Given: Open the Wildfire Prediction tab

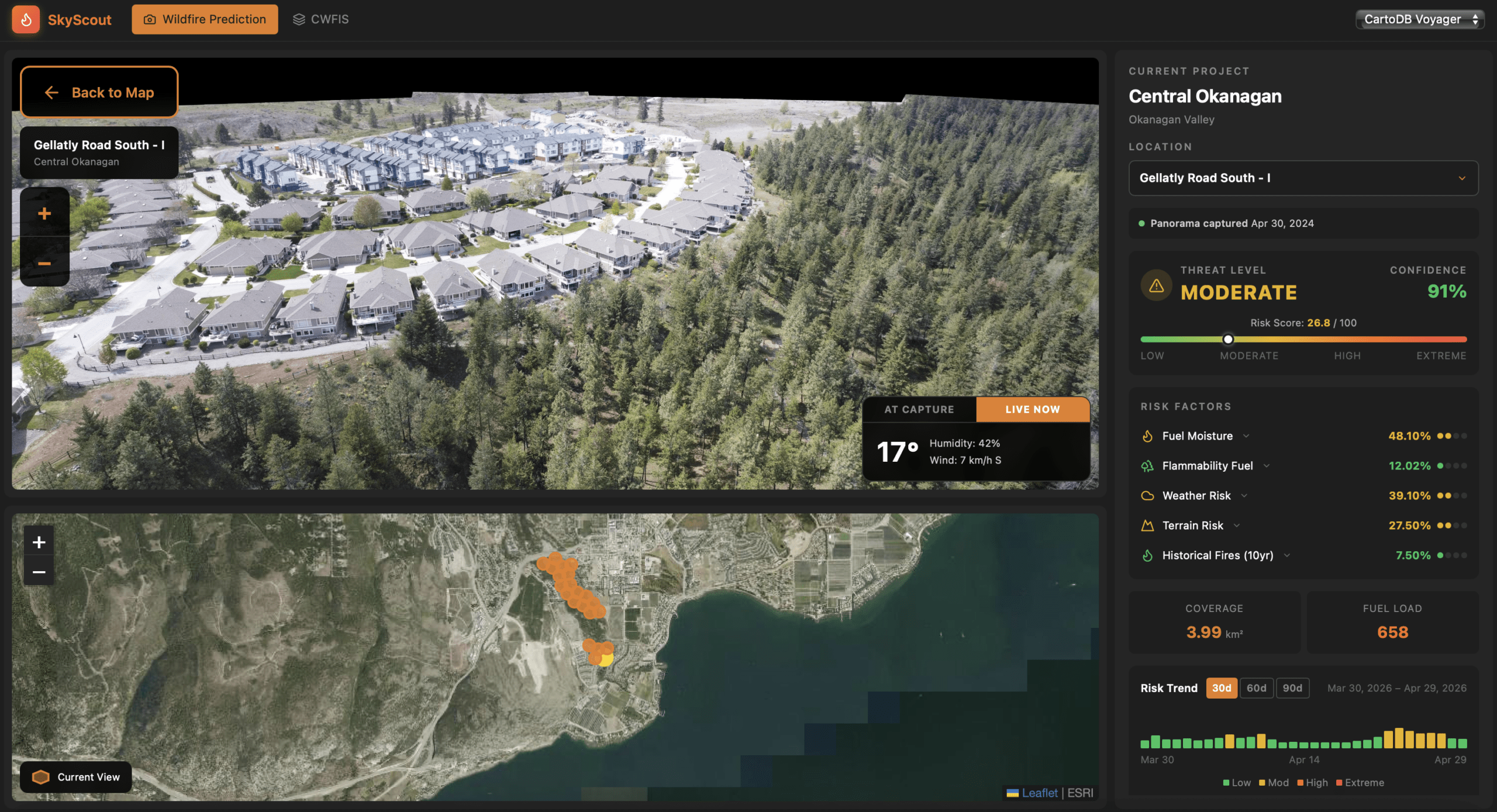Looking at the screenshot, I should (205, 19).
